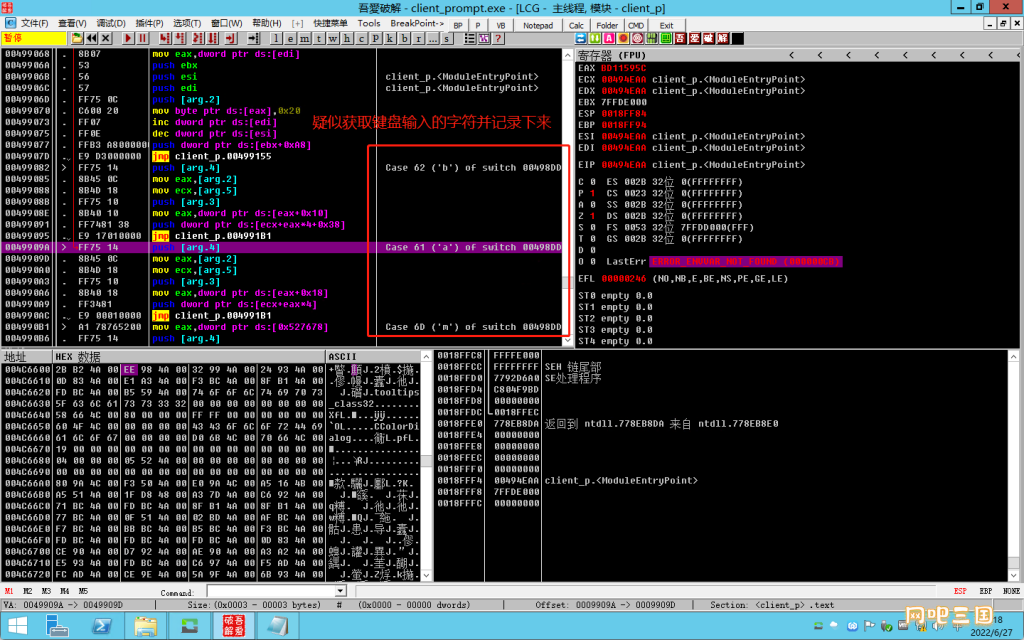Open the Executable modules 'e' button
1024x640 pixels.
click(x=291, y=39)
